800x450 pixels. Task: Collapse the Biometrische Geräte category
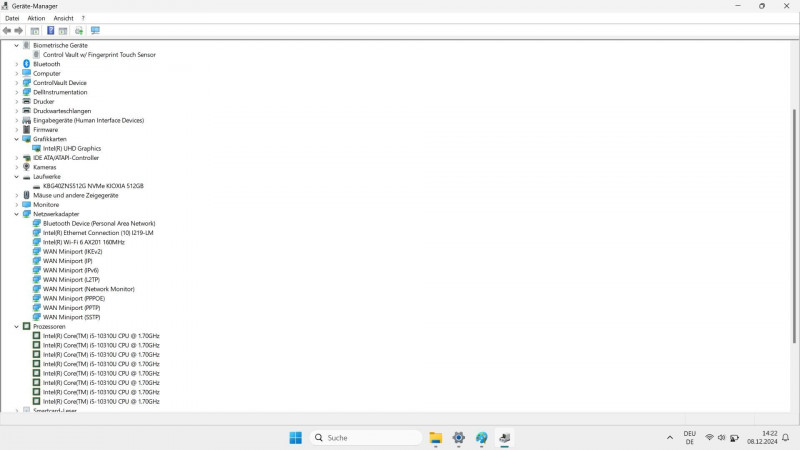click(16, 45)
